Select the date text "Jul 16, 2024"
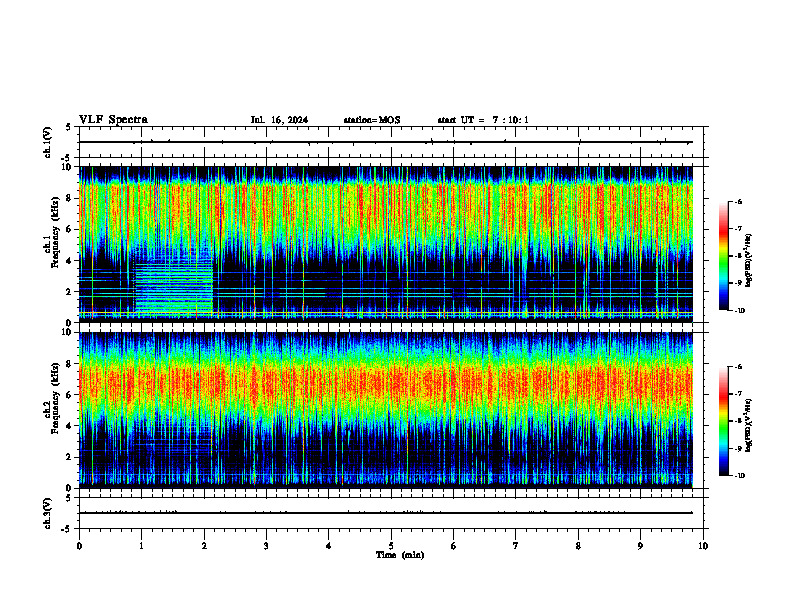The height and width of the screenshot is (612, 792). [279, 120]
